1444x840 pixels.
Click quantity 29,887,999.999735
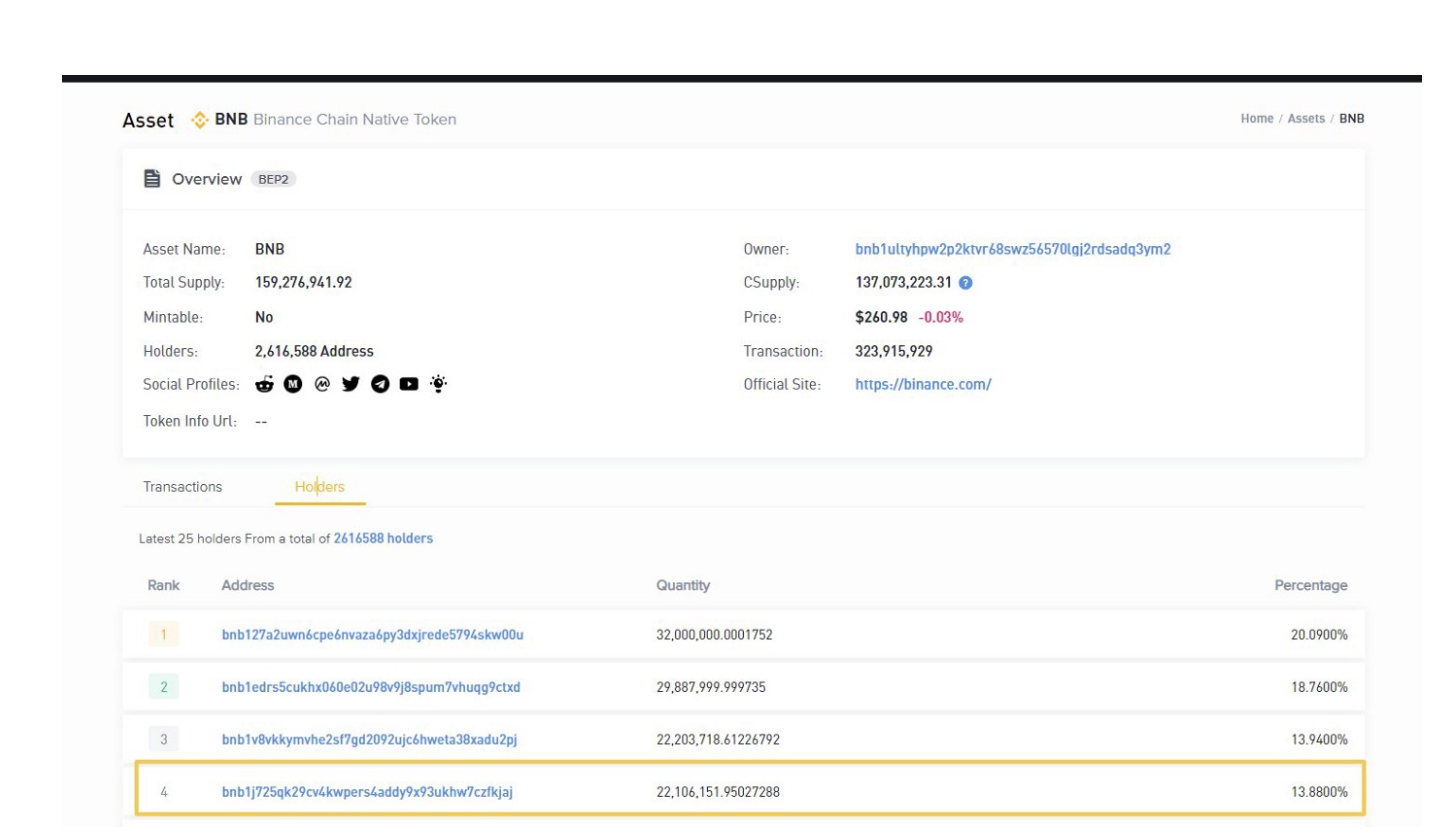(711, 687)
